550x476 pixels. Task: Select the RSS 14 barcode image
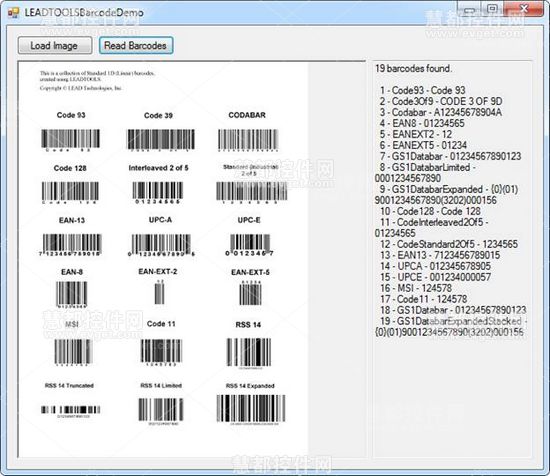tap(249, 354)
